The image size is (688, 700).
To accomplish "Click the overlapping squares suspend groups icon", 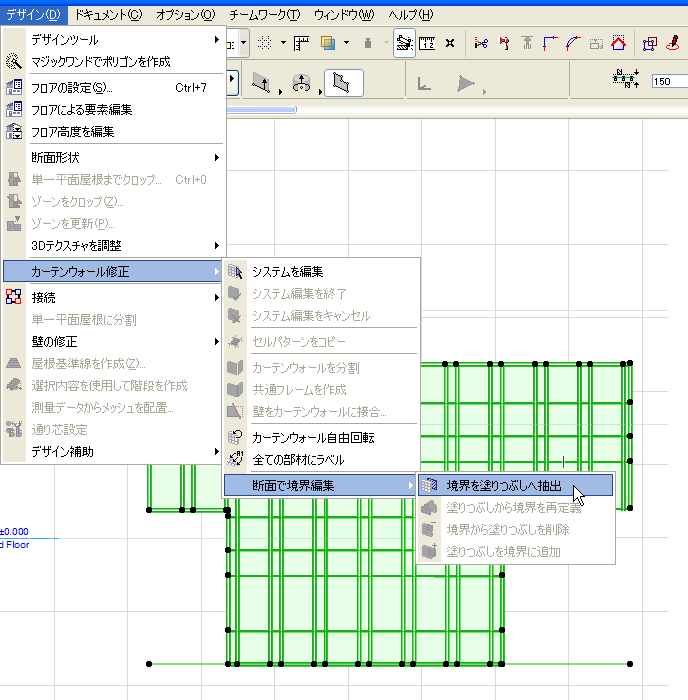I will (x=650, y=44).
